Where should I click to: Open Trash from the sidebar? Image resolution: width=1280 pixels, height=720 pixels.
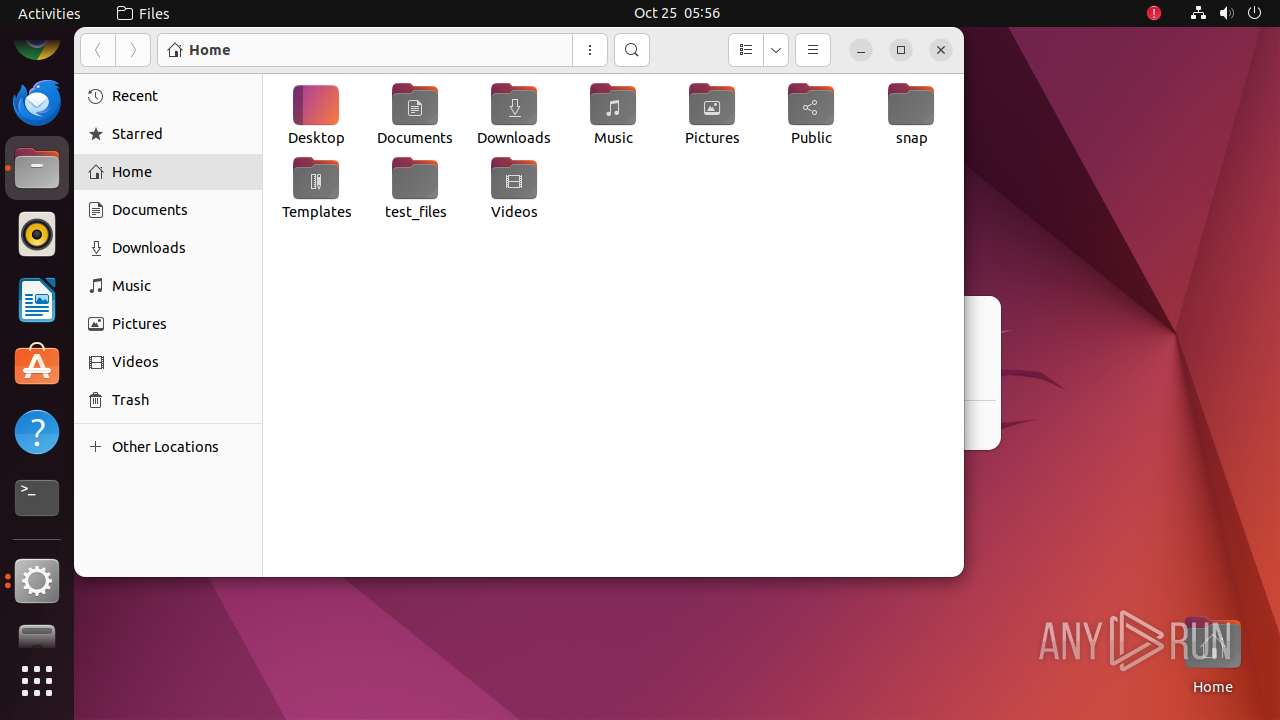168,400
